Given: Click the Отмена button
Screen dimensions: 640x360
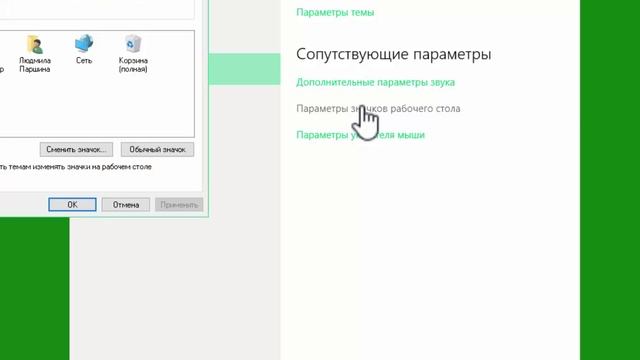Looking at the screenshot, I should click(126, 204).
